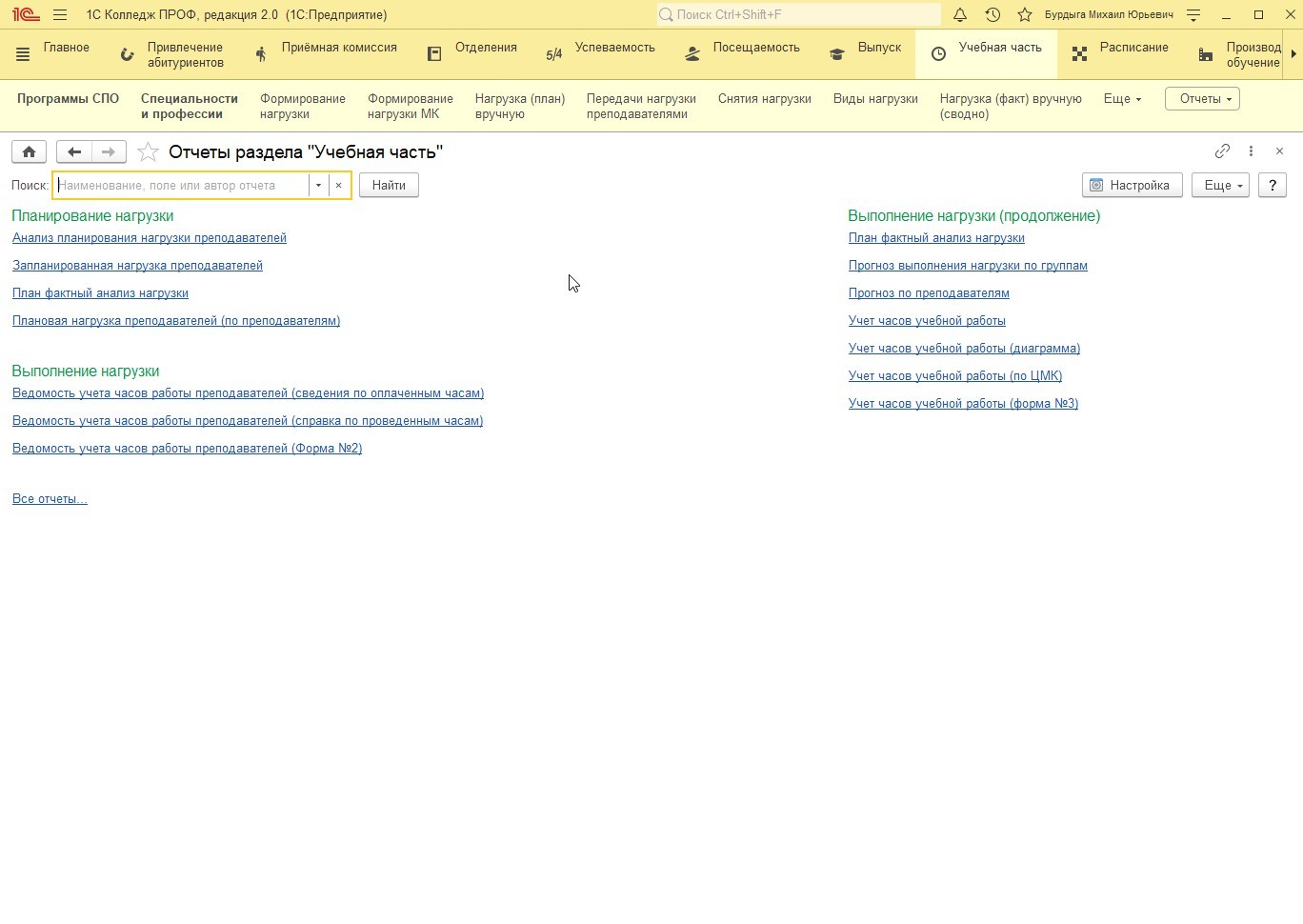The width and height of the screenshot is (1303, 924).
Task: Open the sections panel menu icon
Action: coord(23,55)
